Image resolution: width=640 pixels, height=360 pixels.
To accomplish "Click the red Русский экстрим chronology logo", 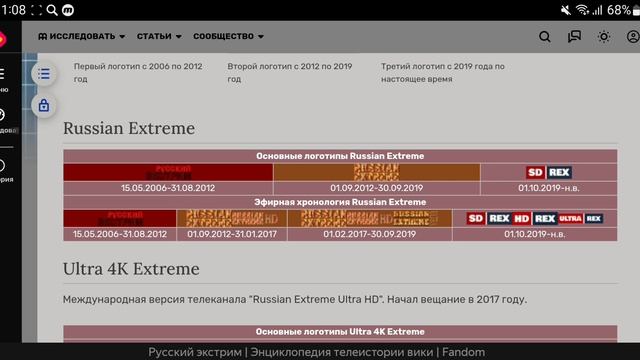I will [x=120, y=219].
